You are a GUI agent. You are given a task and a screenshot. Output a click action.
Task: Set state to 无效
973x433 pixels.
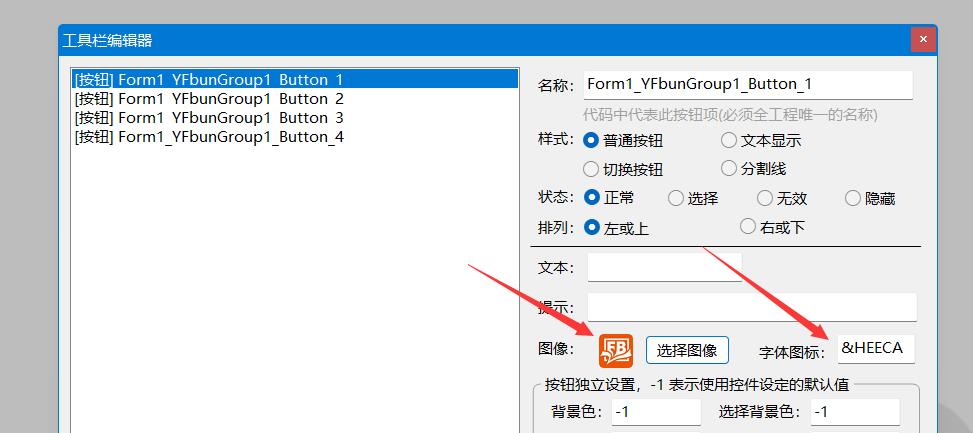click(x=765, y=198)
